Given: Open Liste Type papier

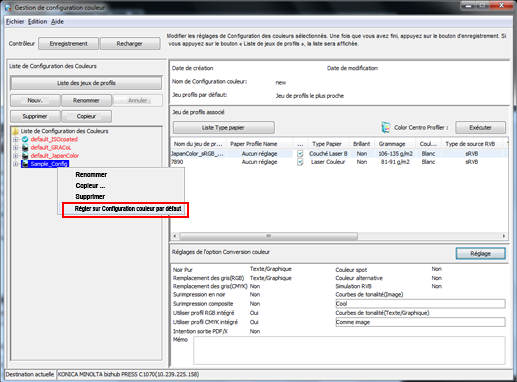Looking at the screenshot, I should (x=223, y=127).
